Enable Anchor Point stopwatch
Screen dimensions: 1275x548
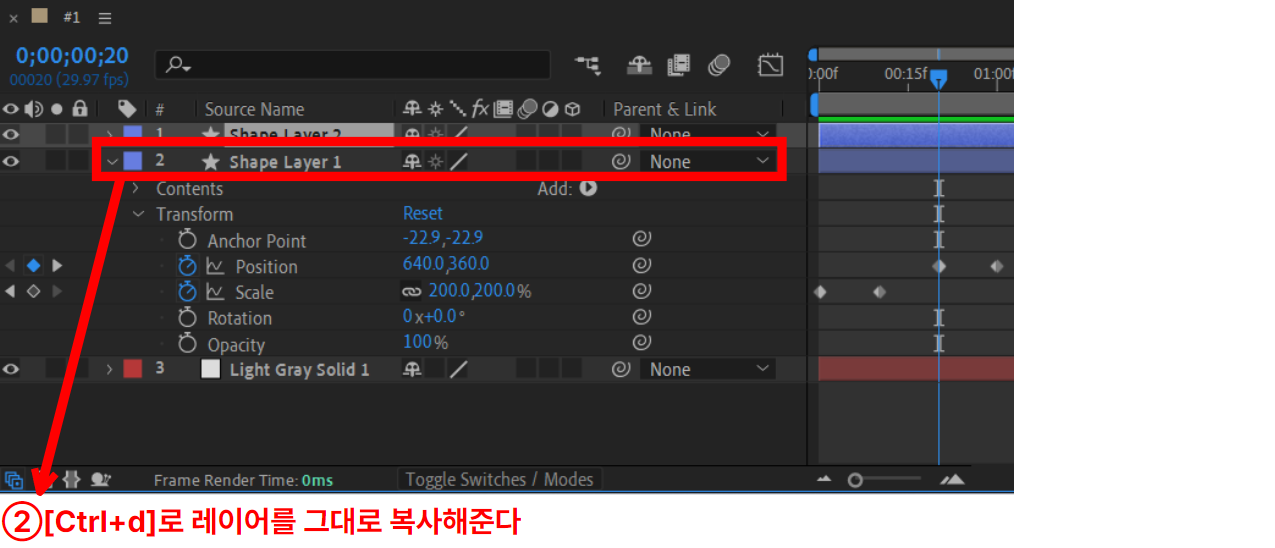pos(187,240)
